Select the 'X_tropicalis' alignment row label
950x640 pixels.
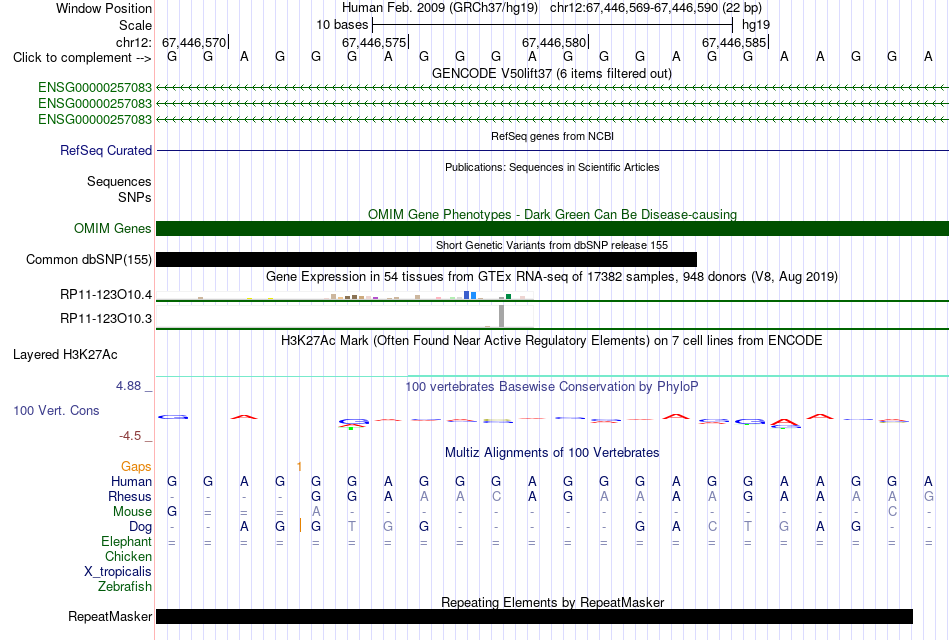[x=118, y=572]
